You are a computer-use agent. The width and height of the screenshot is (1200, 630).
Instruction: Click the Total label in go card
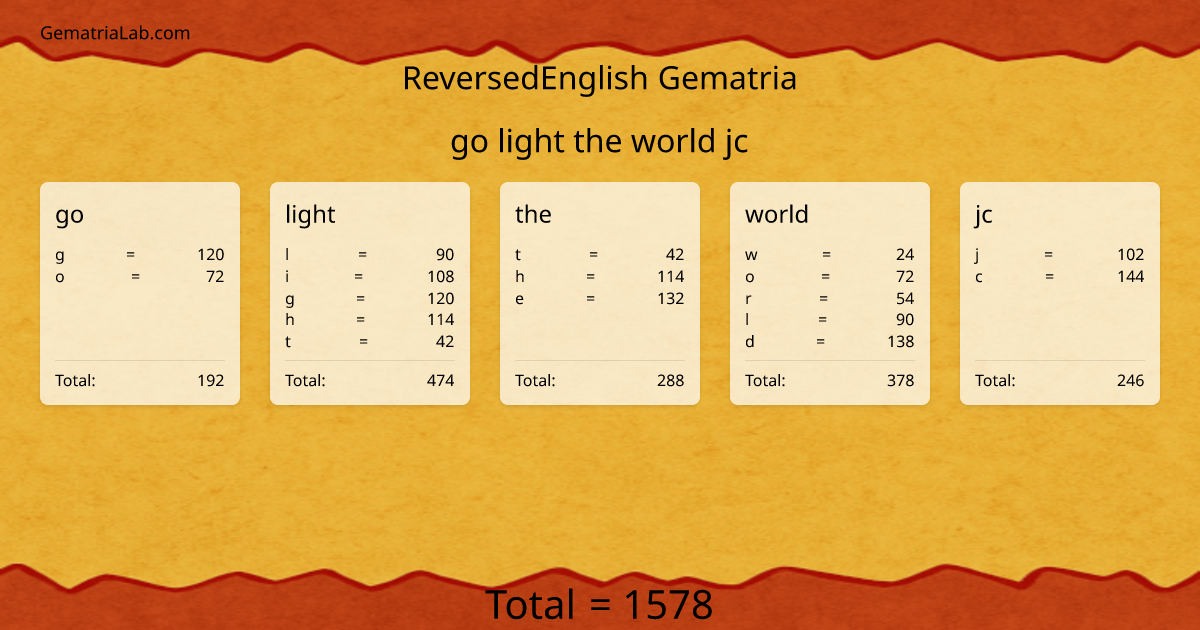[x=75, y=380]
